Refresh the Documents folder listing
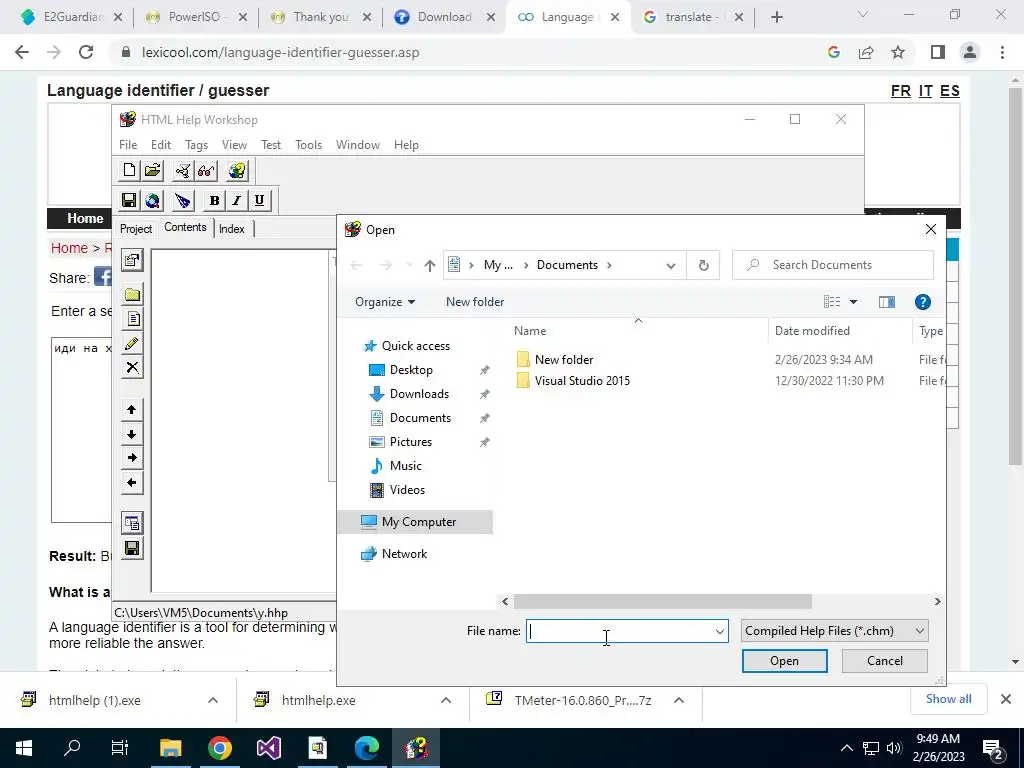Viewport: 1024px width, 768px height. point(703,265)
